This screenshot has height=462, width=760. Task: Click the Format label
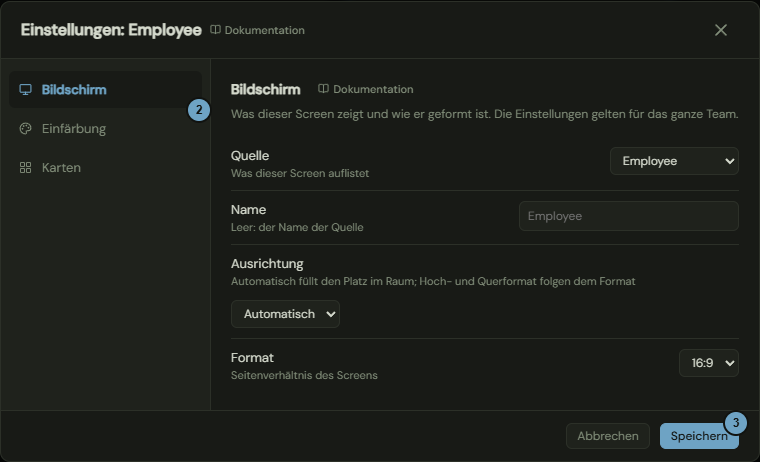pos(252,358)
